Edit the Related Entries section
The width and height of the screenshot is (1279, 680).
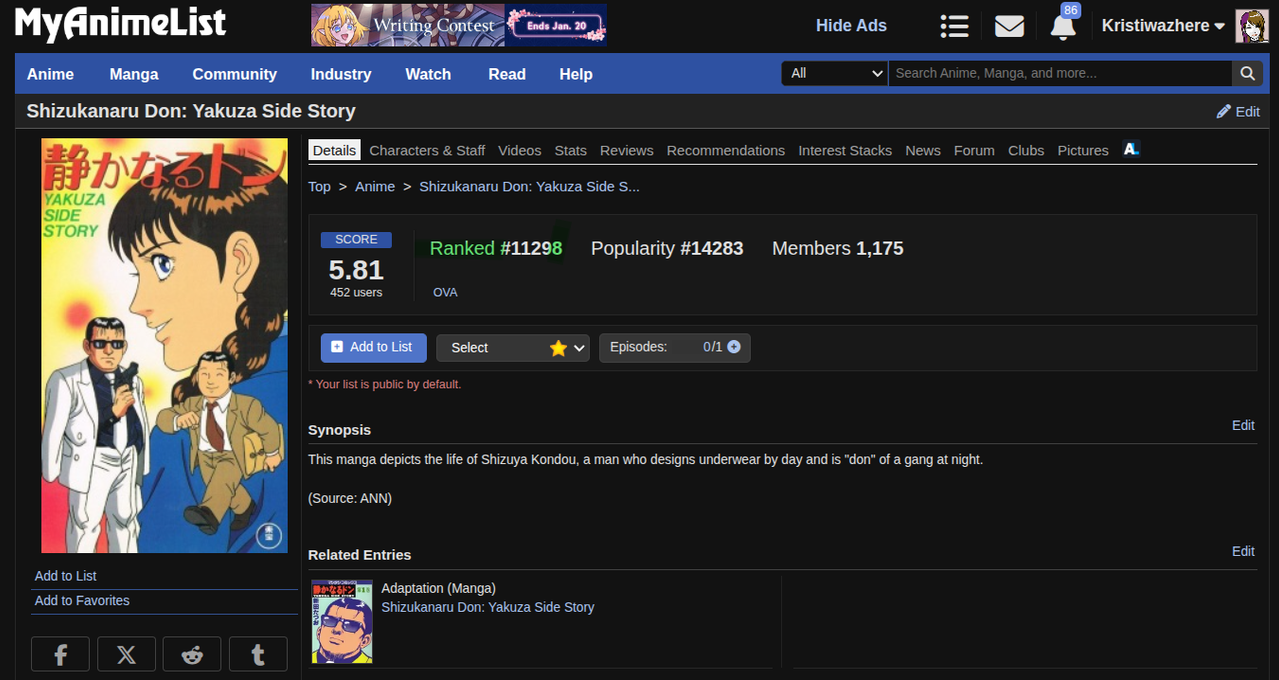coord(1243,551)
